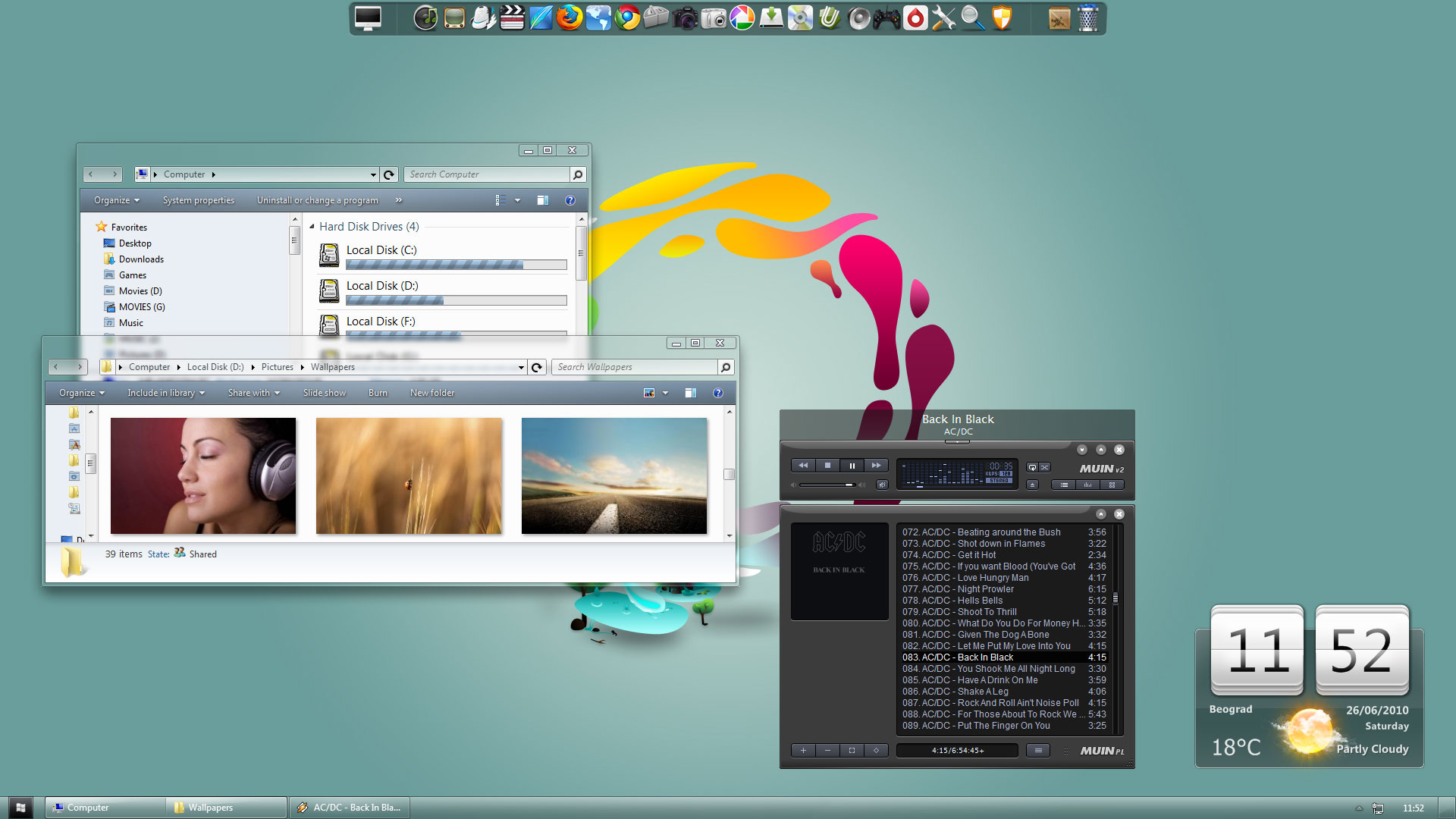The image size is (1456, 819).
Task: Create New folder in Wallpapers window
Action: 432,393
